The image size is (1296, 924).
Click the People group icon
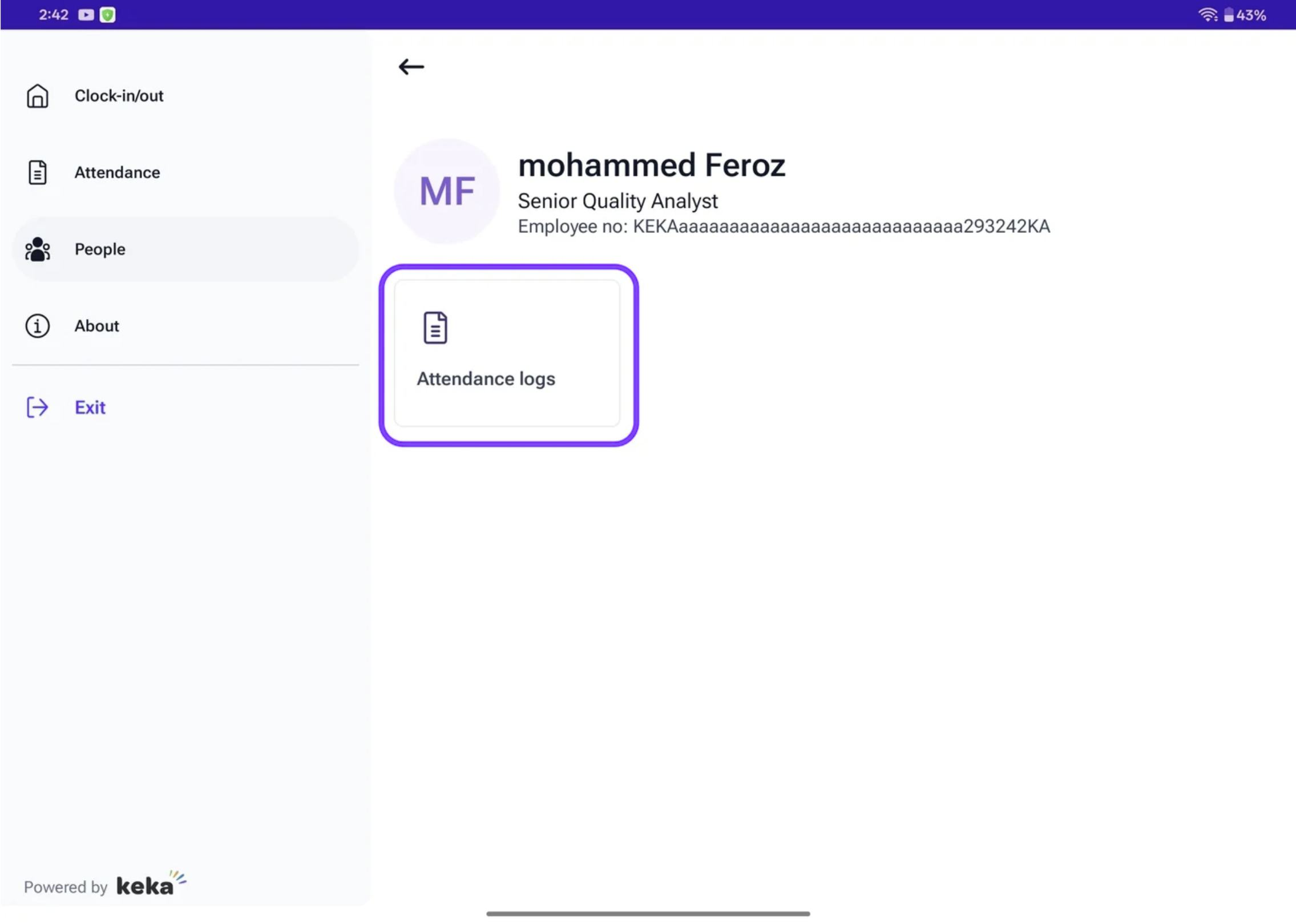[x=38, y=249]
